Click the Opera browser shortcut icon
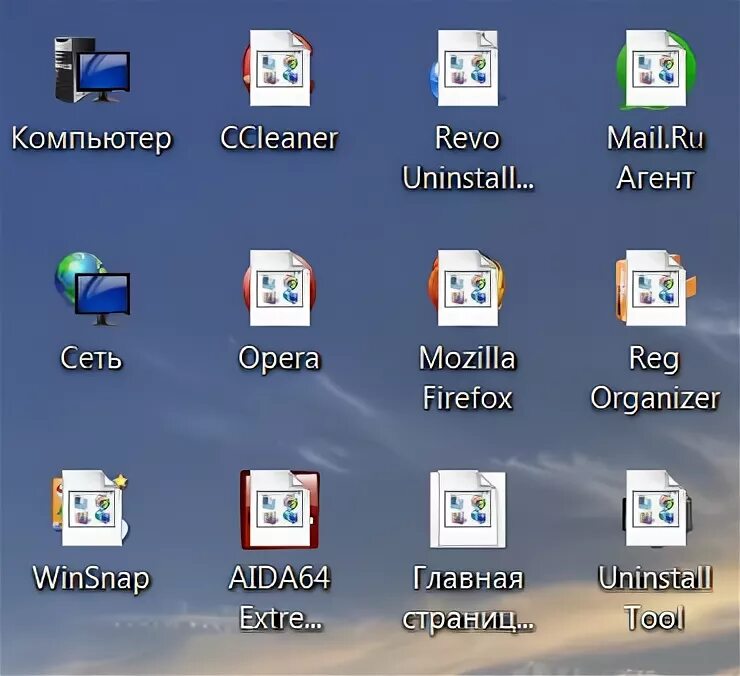The image size is (740, 676). point(279,288)
